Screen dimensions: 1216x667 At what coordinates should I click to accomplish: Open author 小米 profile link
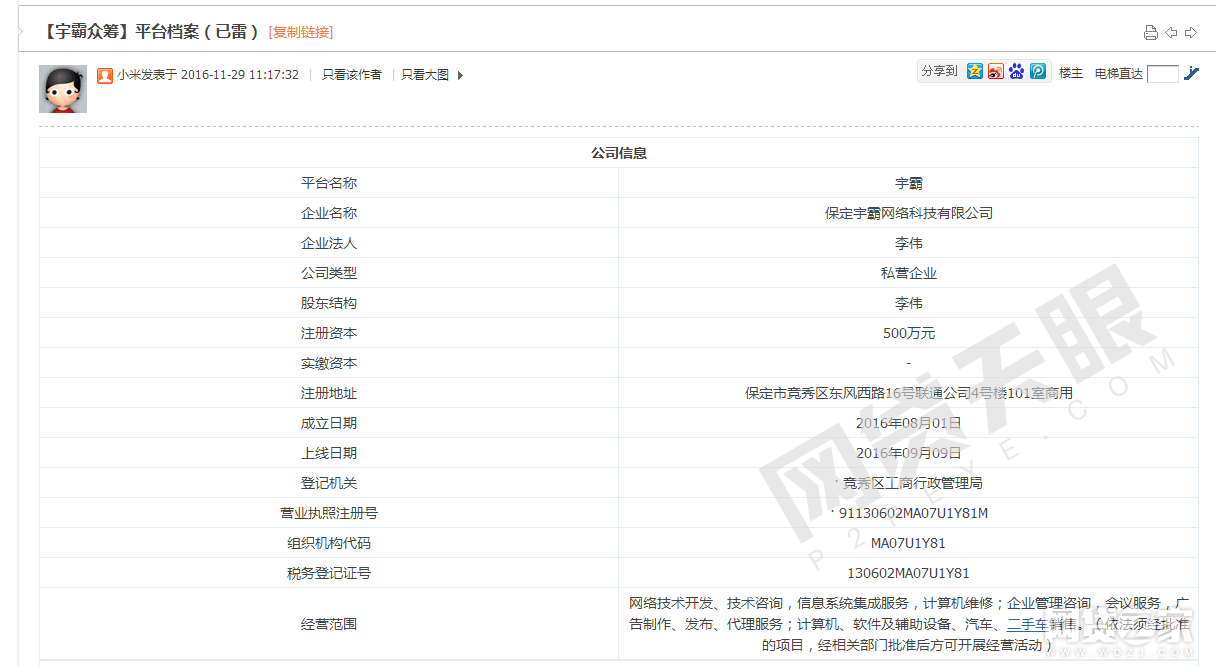(129, 75)
